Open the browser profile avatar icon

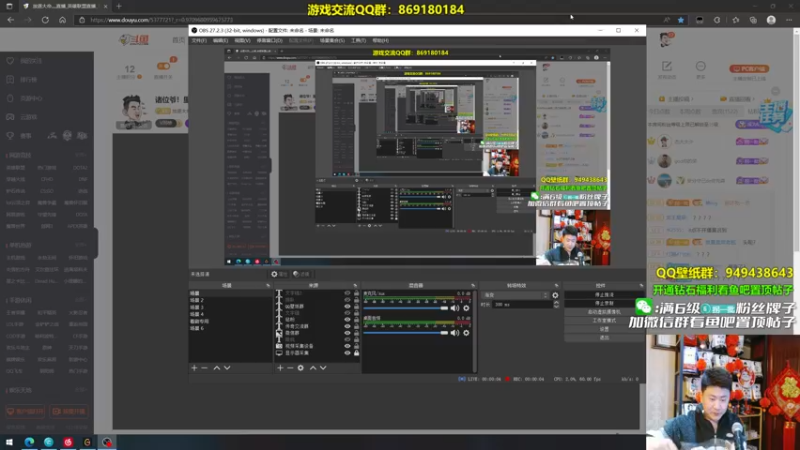771,20
